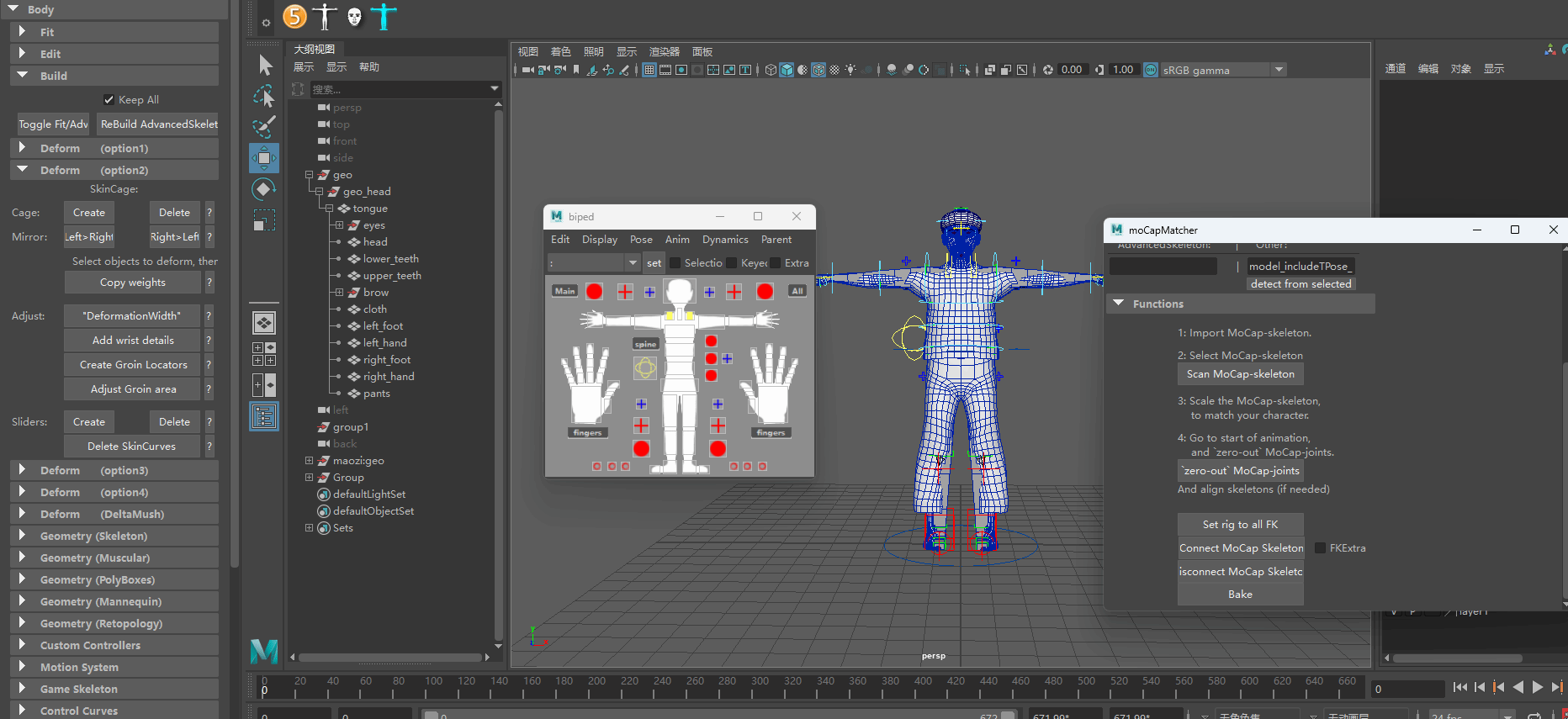This screenshot has height=719, width=1568.
Task: Tick the Extra checkbox in biped
Action: click(776, 263)
